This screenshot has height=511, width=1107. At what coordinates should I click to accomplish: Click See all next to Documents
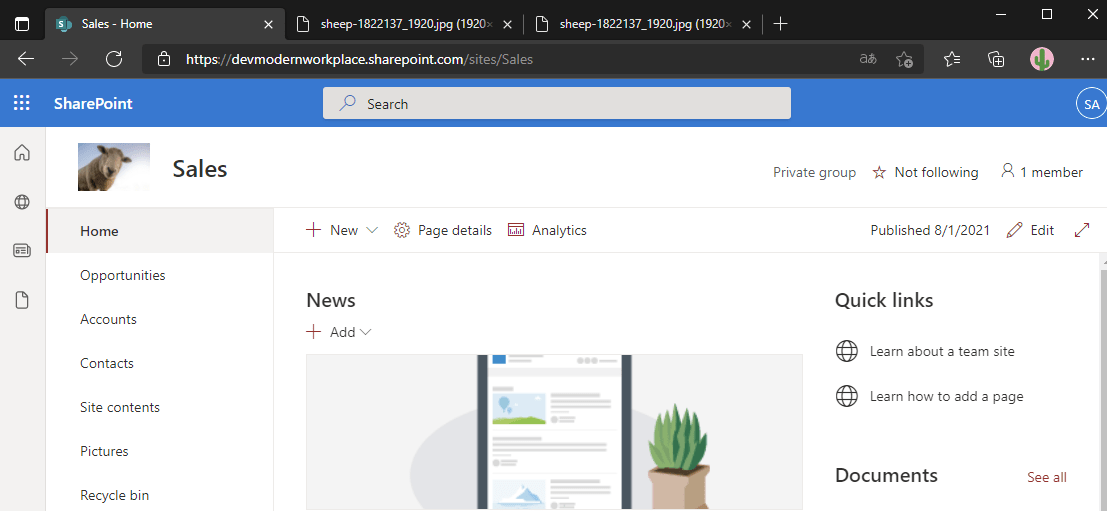click(1046, 477)
